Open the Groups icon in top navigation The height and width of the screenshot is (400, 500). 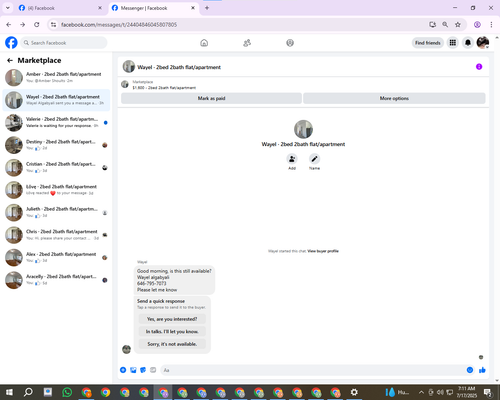point(290,43)
